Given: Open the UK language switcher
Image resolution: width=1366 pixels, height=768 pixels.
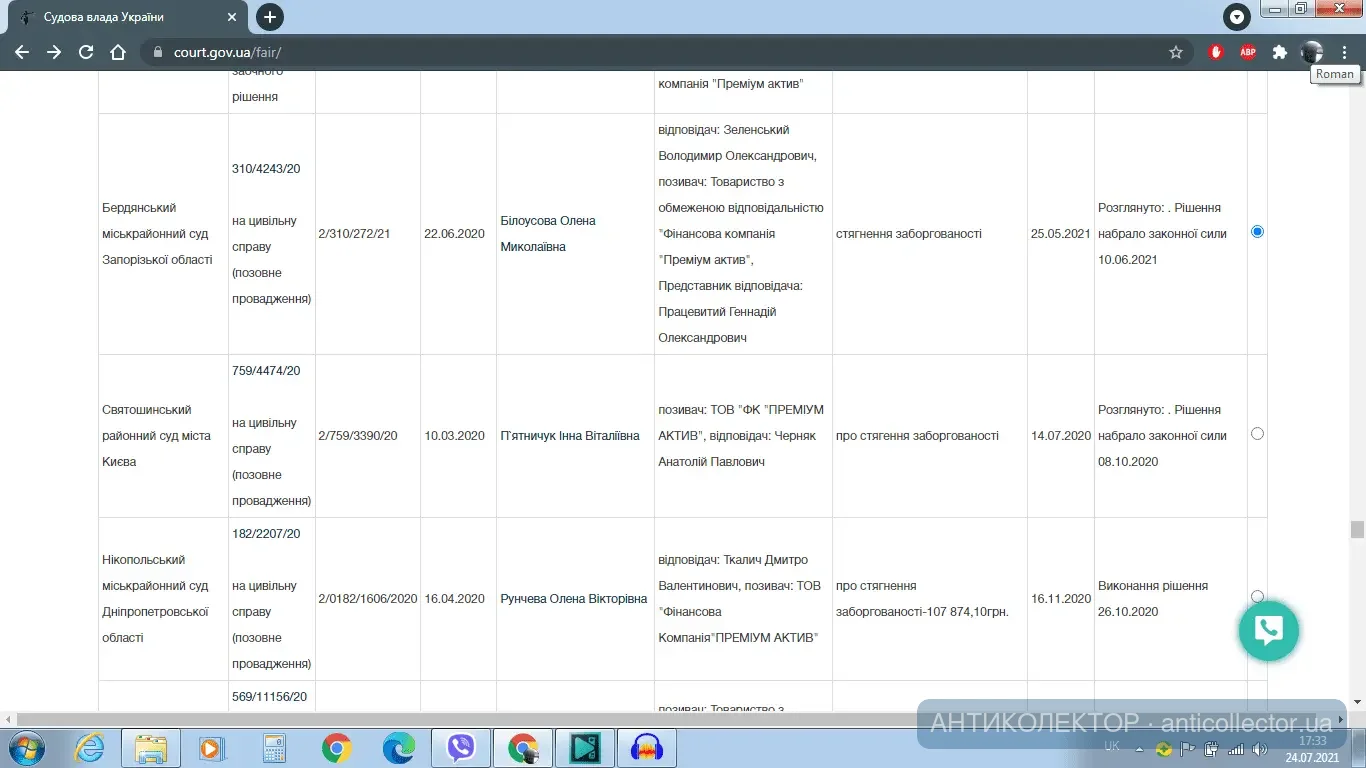Looking at the screenshot, I should point(1111,747).
